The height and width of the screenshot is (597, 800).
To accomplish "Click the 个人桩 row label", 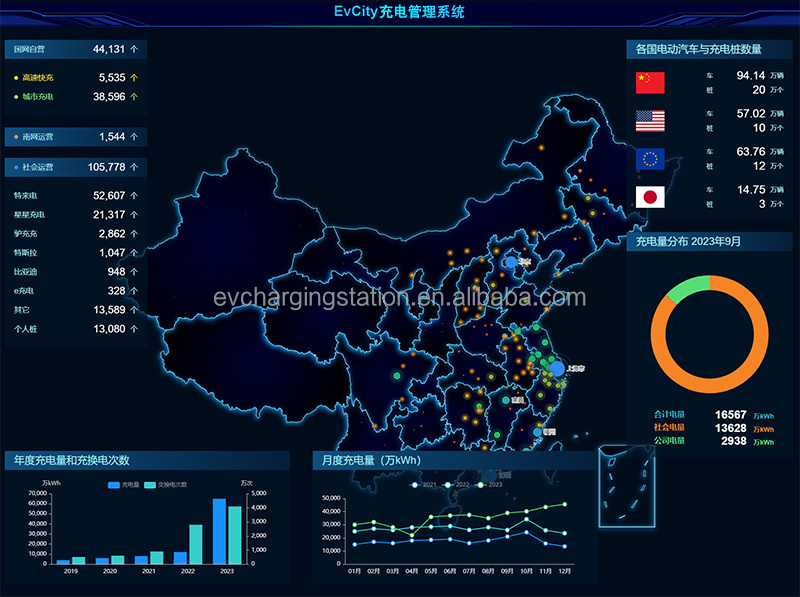I will (26, 329).
